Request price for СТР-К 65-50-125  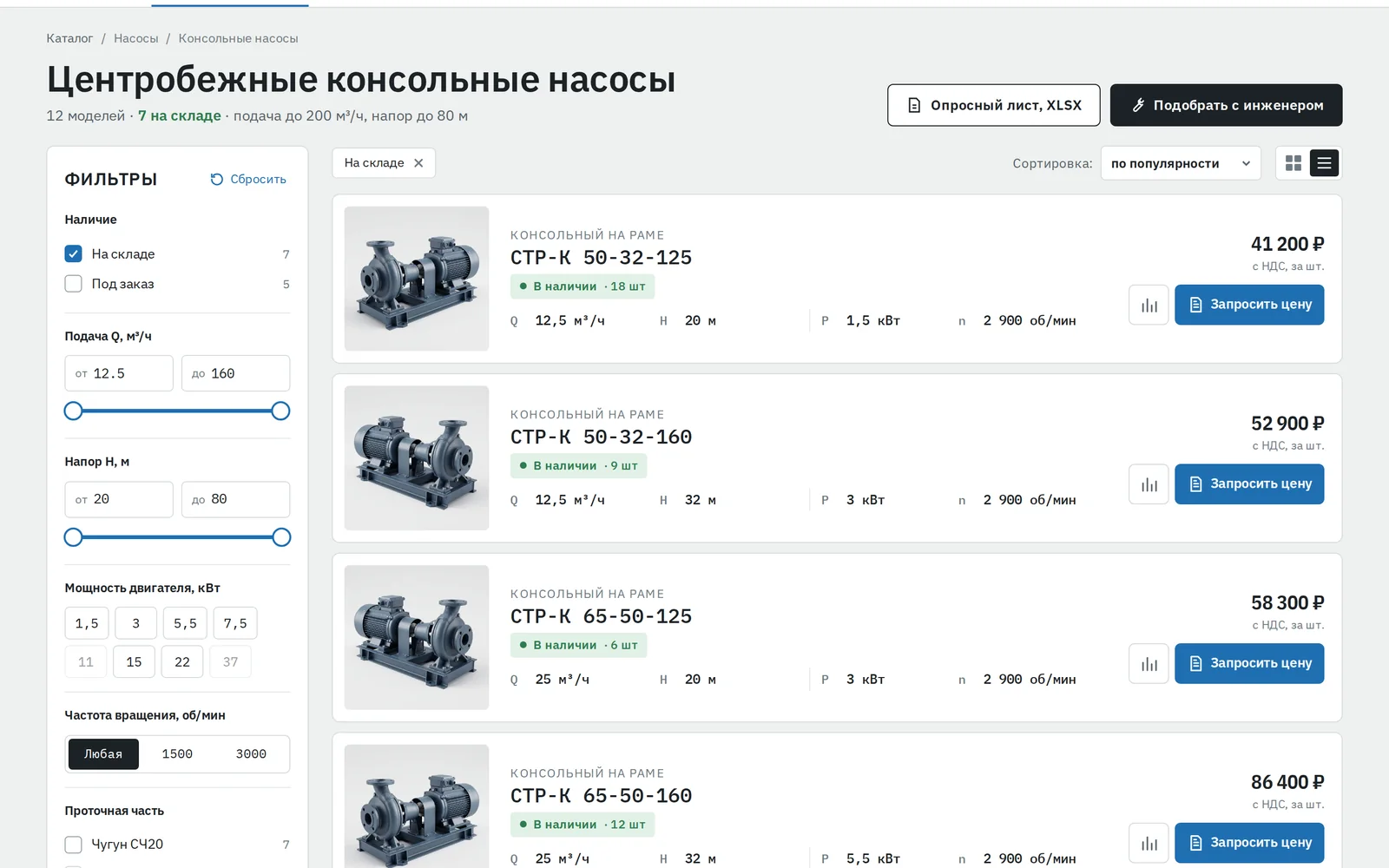click(1249, 663)
